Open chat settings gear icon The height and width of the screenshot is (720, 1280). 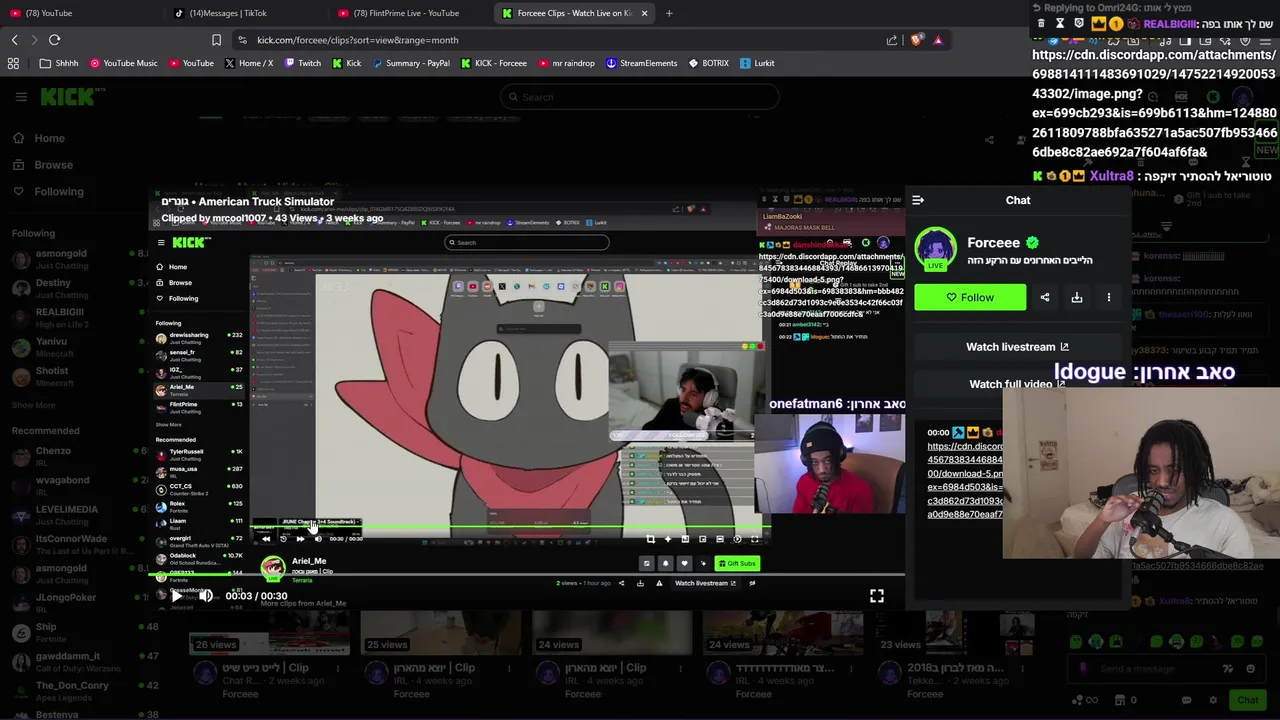pyautogui.click(x=1213, y=700)
